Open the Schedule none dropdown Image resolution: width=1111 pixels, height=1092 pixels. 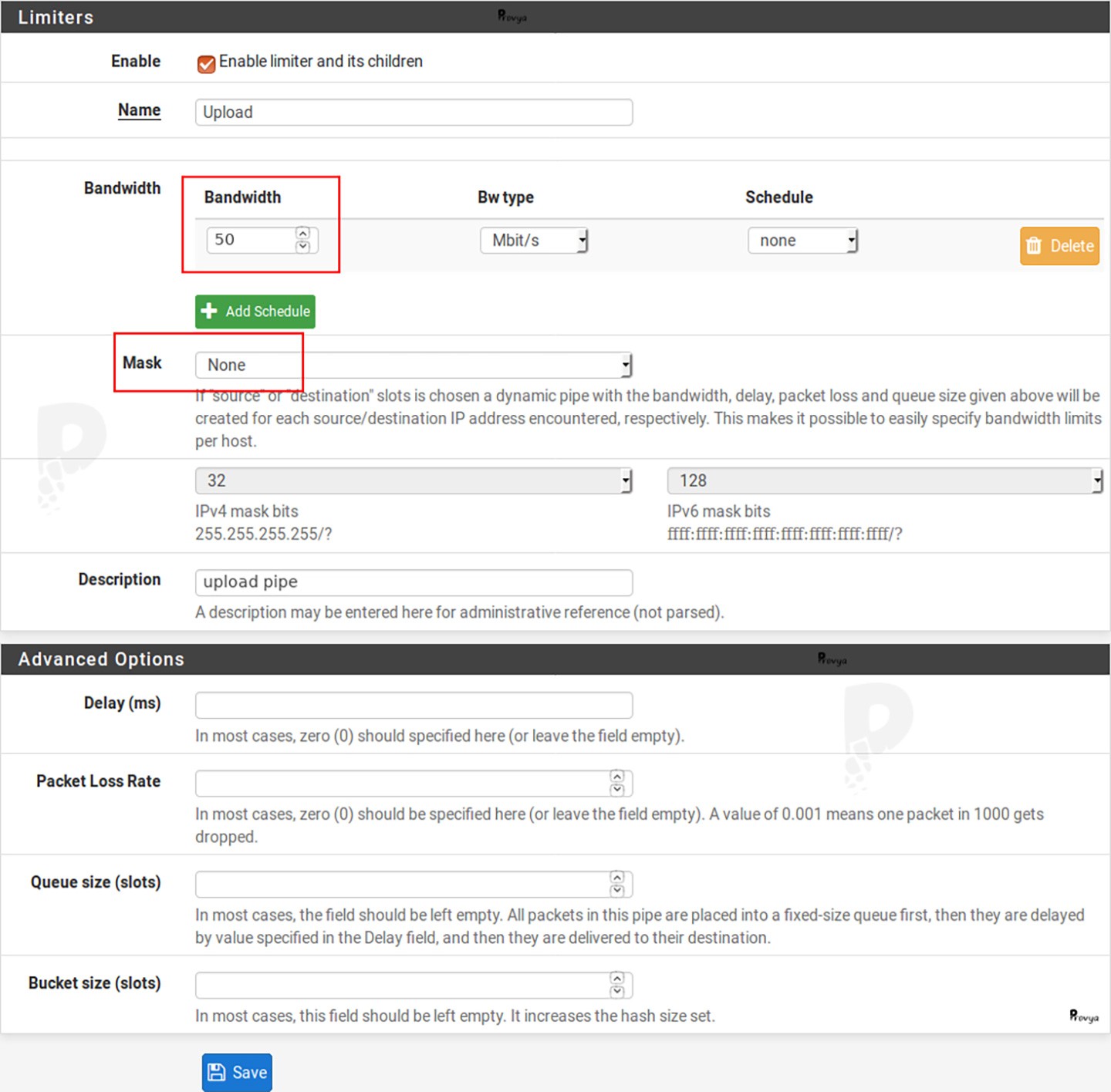[802, 241]
